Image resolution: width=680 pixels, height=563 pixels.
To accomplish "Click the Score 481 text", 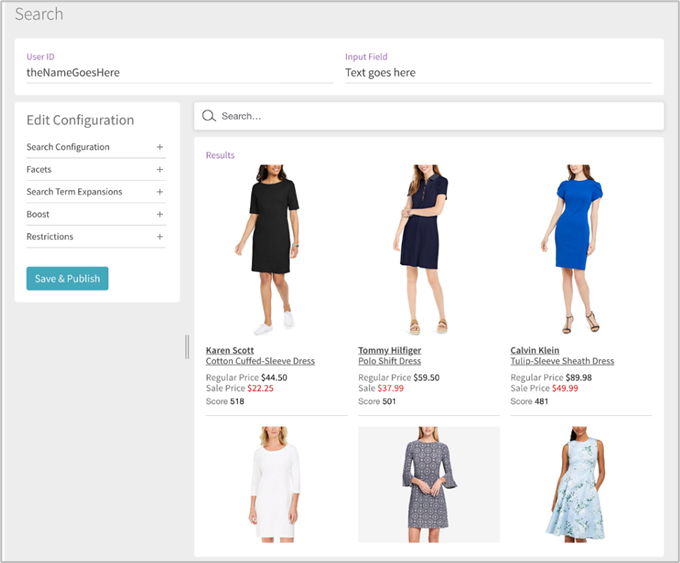I will pyautogui.click(x=529, y=401).
